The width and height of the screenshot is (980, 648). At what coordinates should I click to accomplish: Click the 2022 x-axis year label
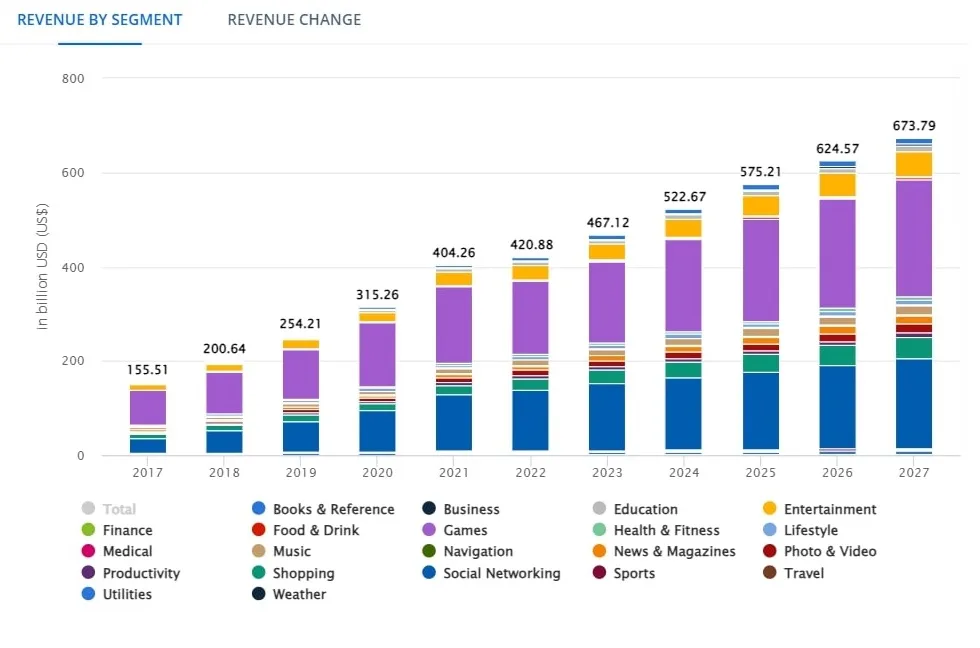click(x=531, y=473)
